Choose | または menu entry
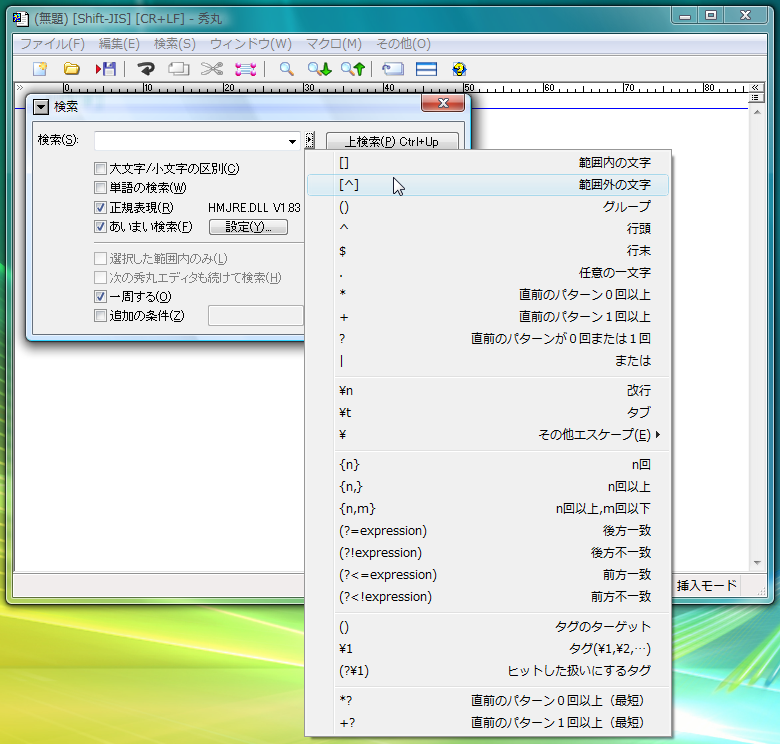Screen dimensions: 780x744 [488, 361]
